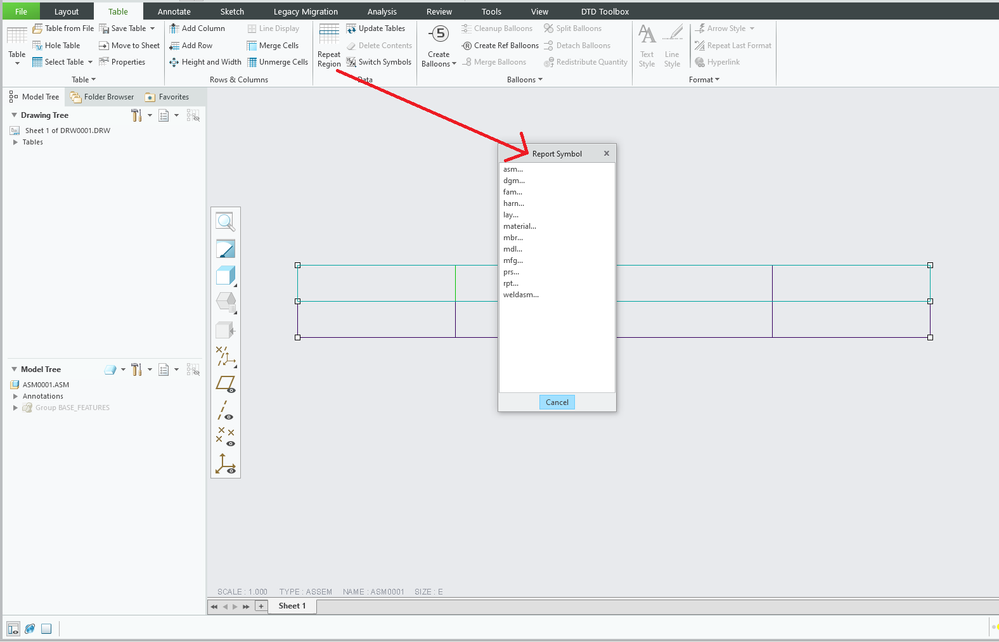Collapse the Model Tree section
999x642 pixels.
click(x=14, y=369)
